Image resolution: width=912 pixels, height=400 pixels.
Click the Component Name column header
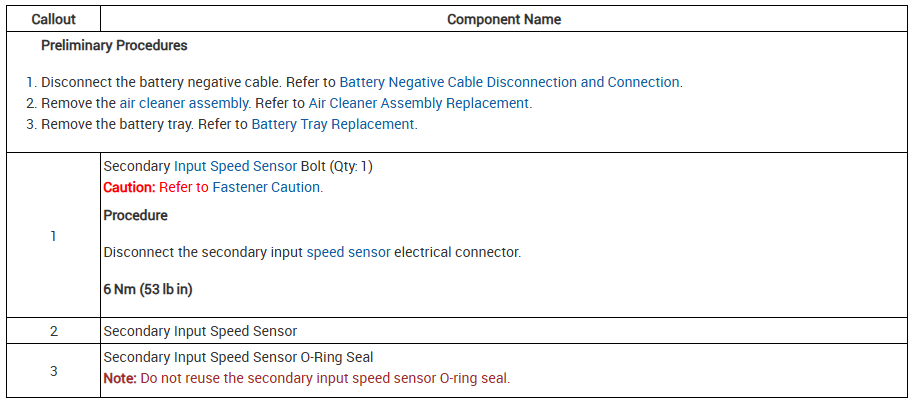pos(503,19)
